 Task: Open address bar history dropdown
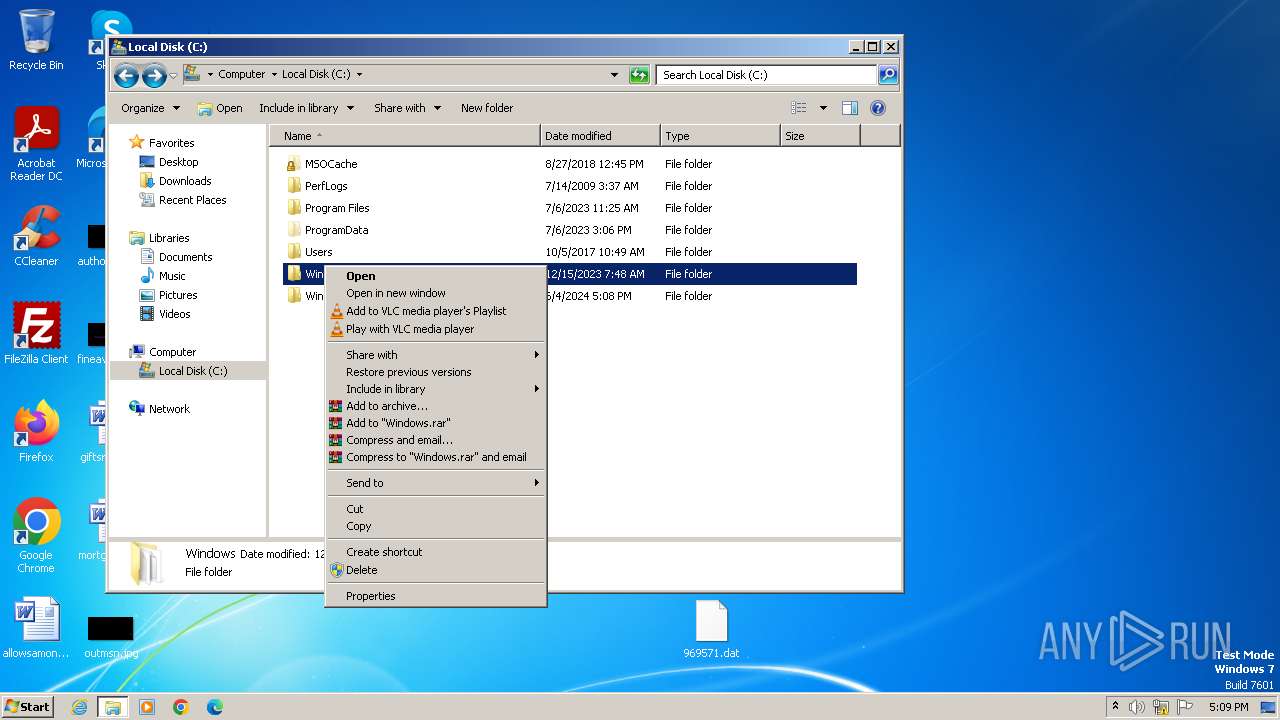pyautogui.click(x=614, y=75)
